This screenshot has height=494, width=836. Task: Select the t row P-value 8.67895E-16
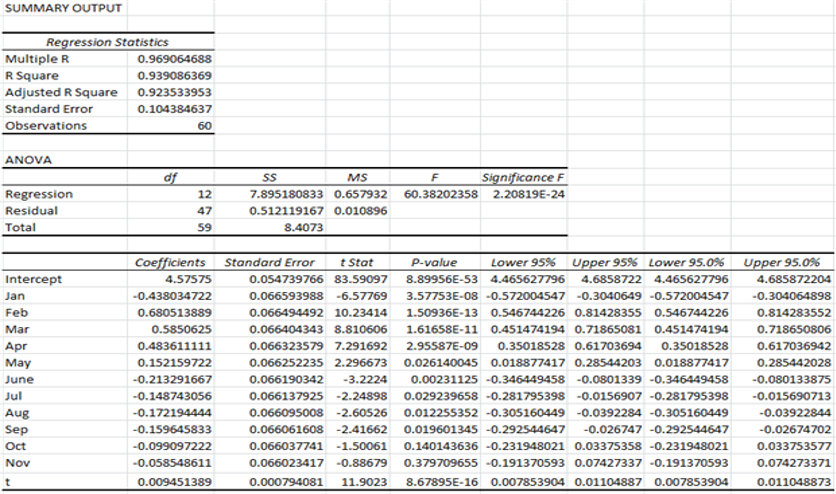tap(442, 482)
